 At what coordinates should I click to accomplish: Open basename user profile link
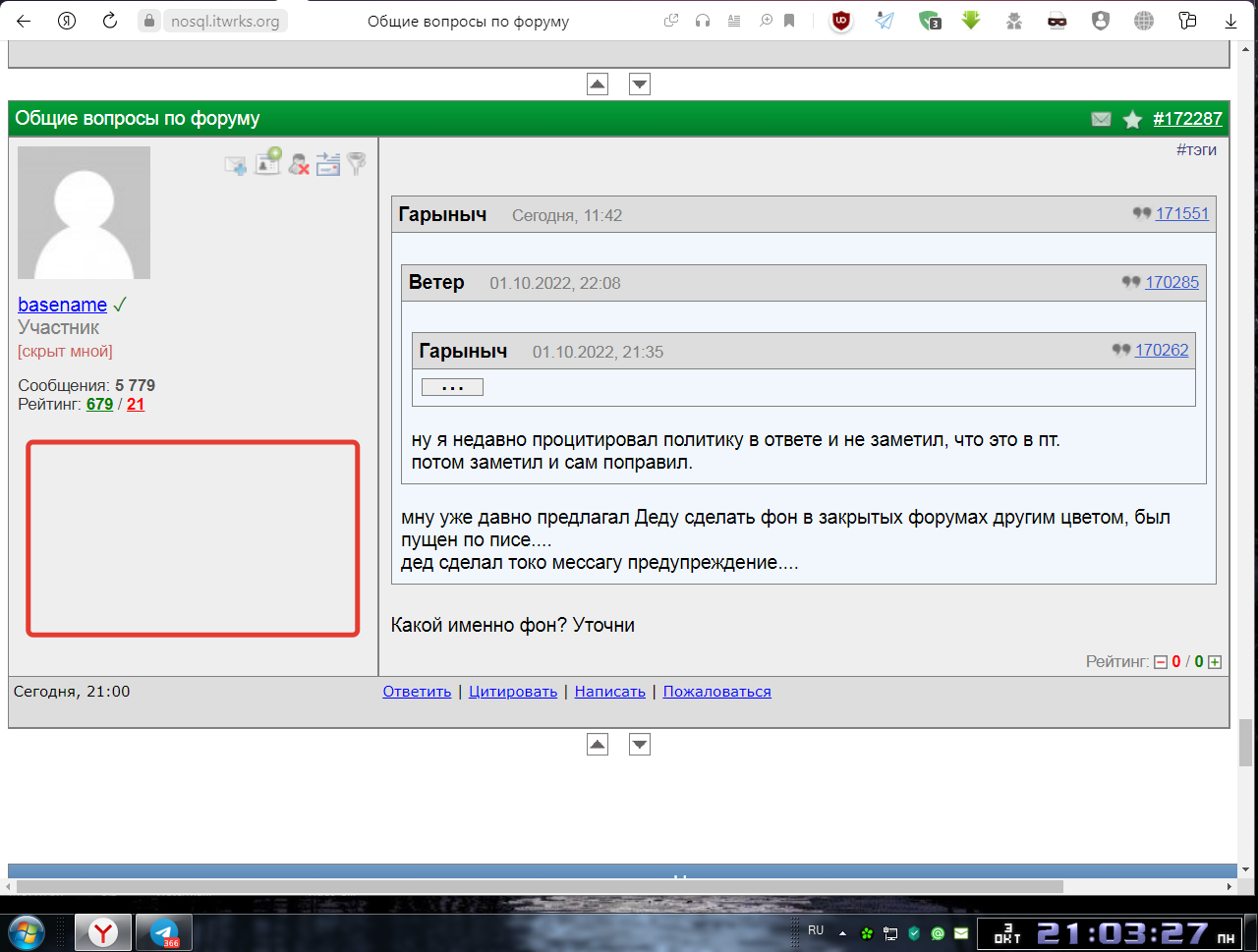(x=62, y=305)
